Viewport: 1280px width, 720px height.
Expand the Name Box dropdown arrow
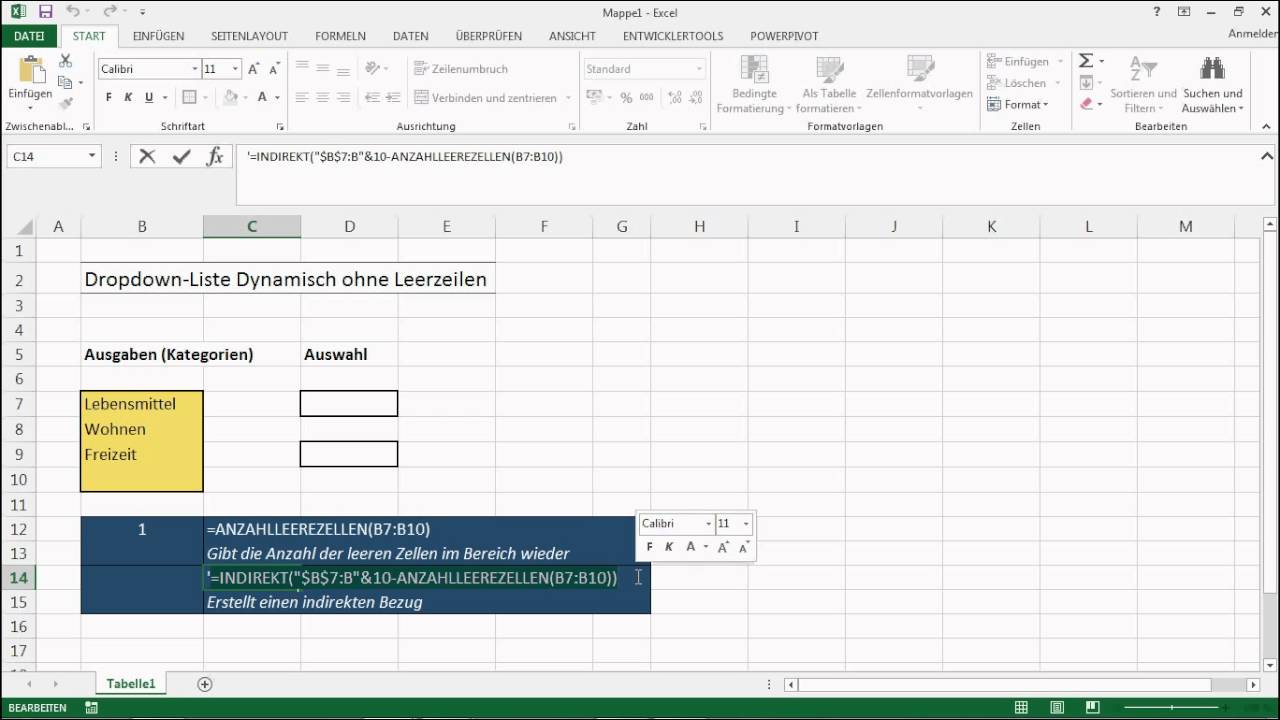92,156
